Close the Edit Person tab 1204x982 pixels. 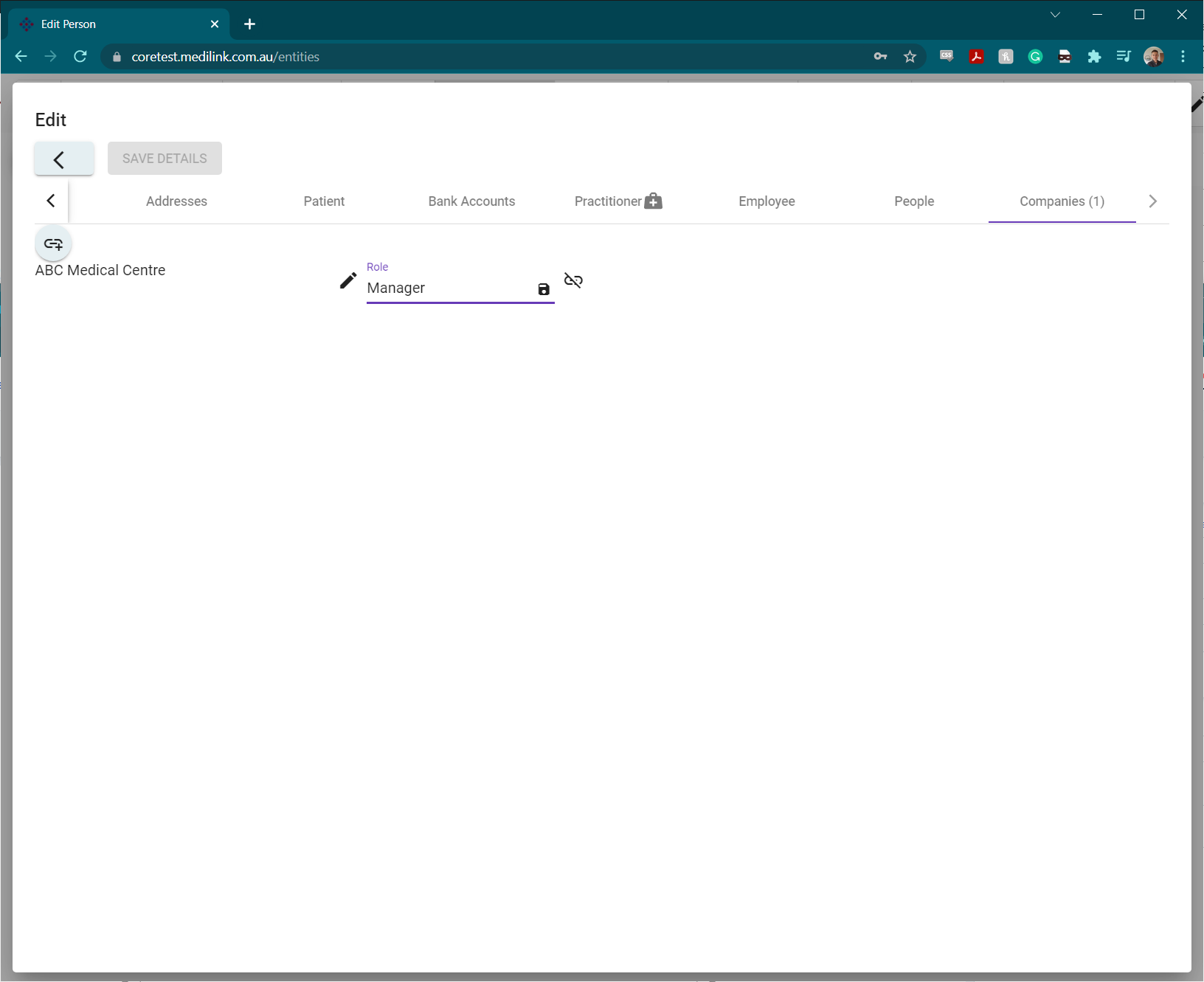[215, 24]
